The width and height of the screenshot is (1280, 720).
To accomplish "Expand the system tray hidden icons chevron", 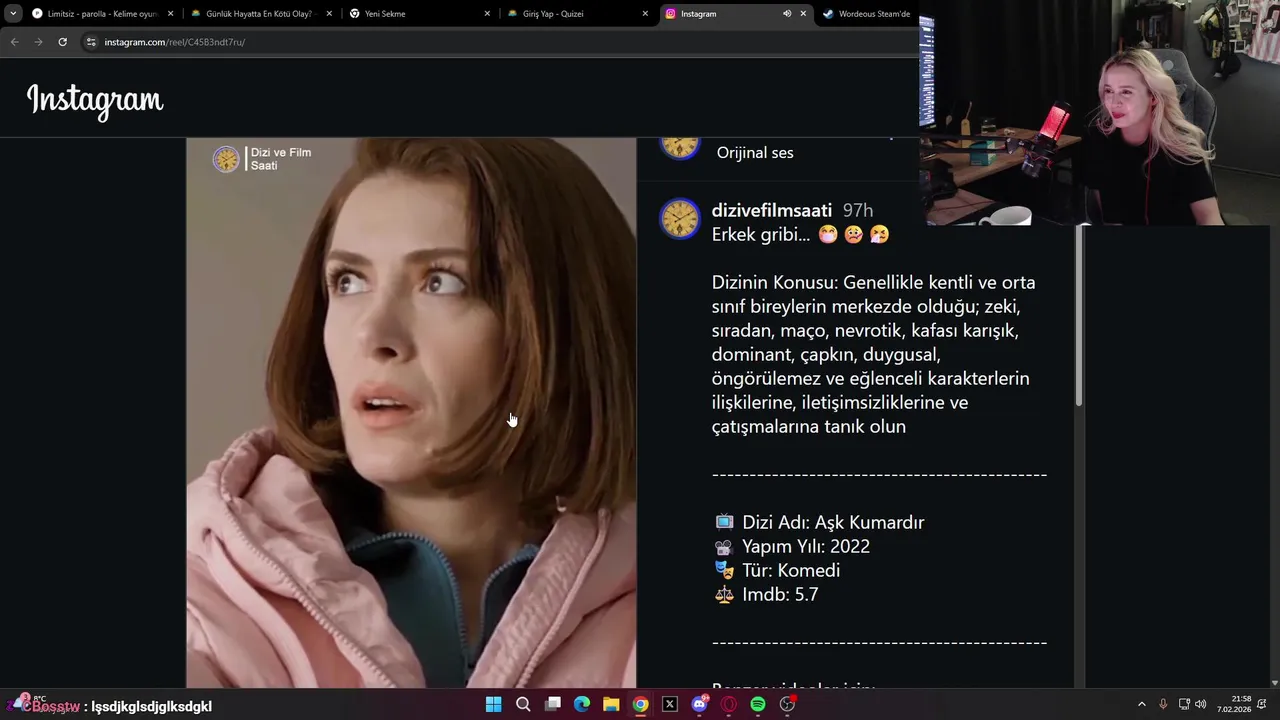I will click(1142, 704).
